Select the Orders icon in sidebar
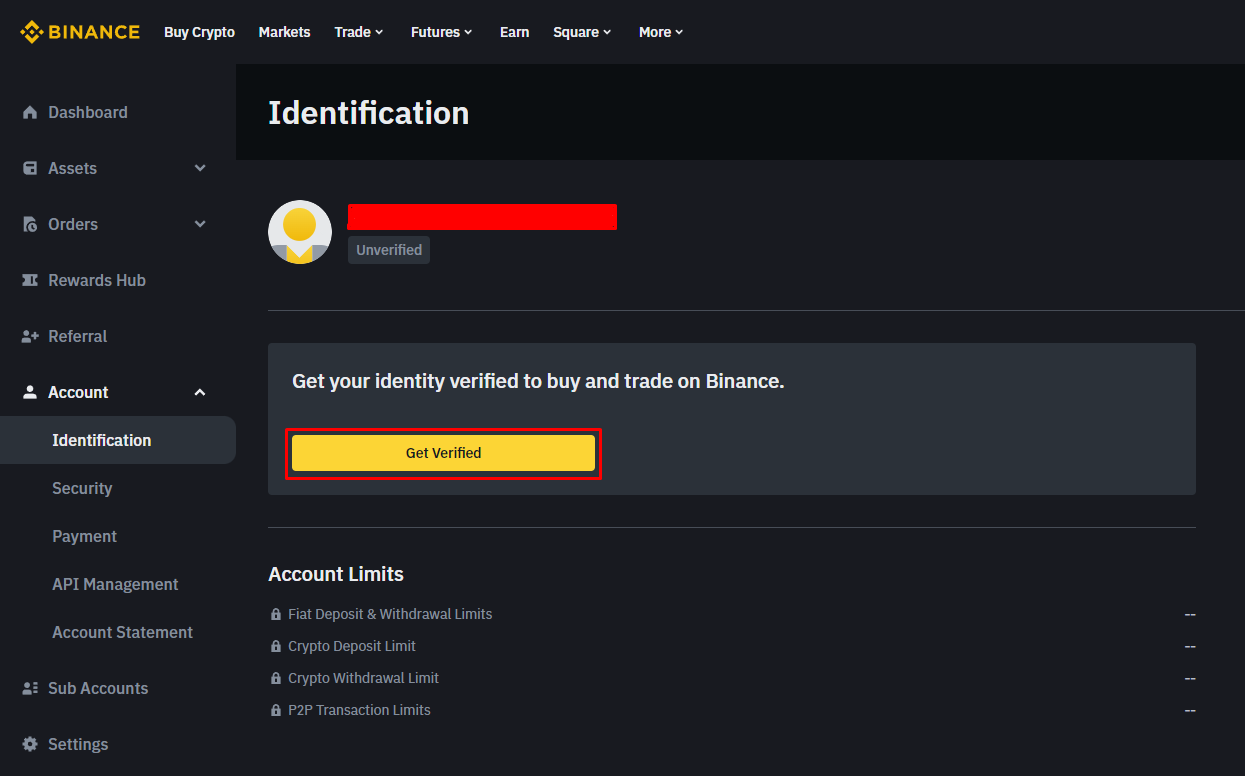The width and height of the screenshot is (1245, 776). pyautogui.click(x=30, y=224)
